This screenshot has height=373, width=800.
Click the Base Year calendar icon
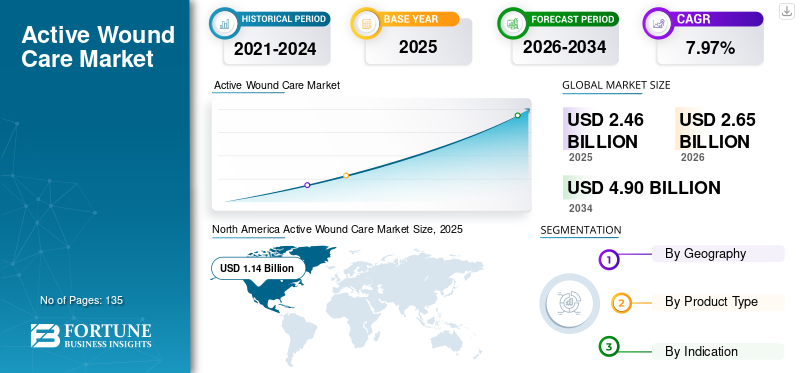(366, 23)
